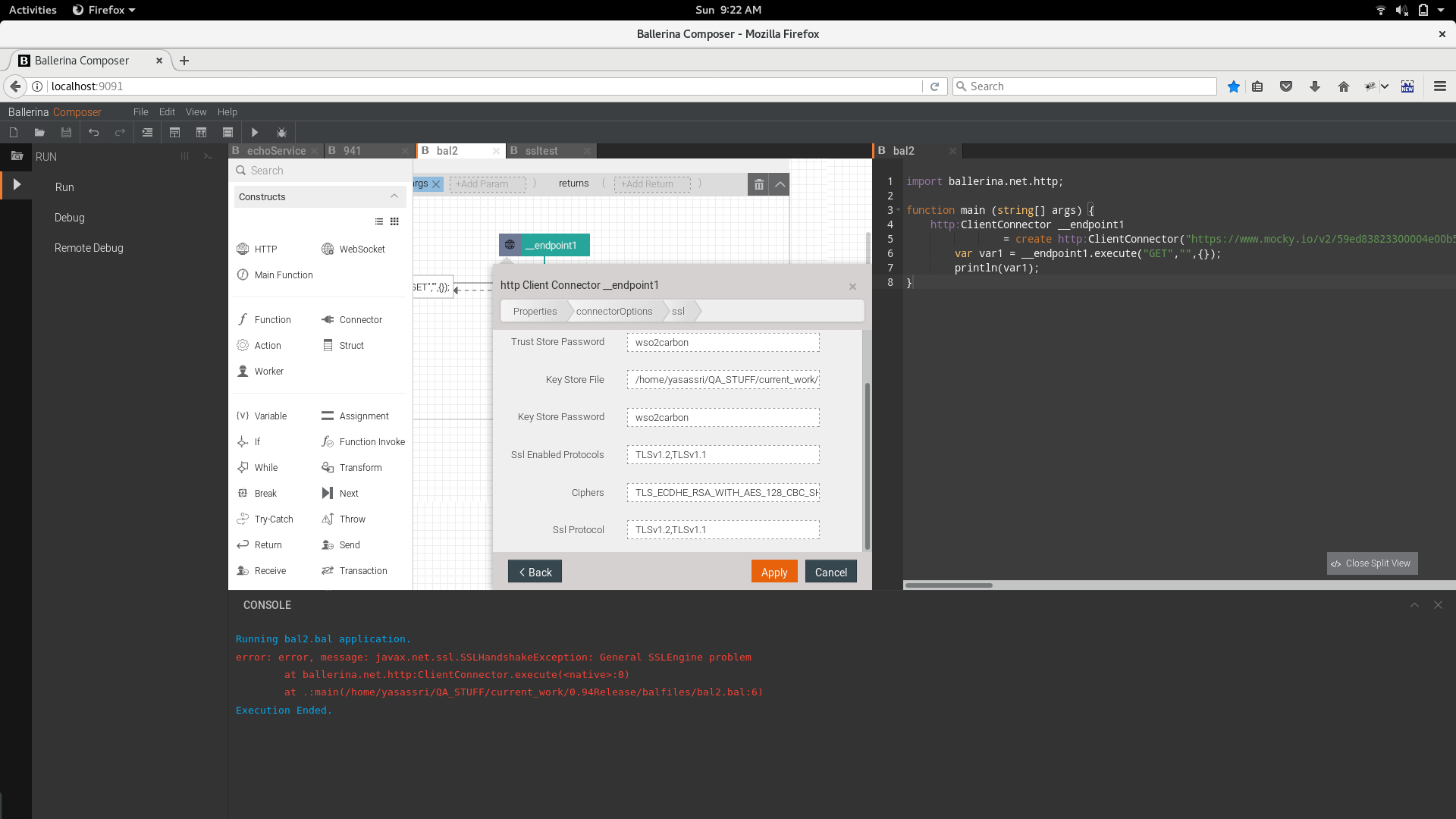Run program with toolbar play icon
This screenshot has height=819, width=1456.
255,133
